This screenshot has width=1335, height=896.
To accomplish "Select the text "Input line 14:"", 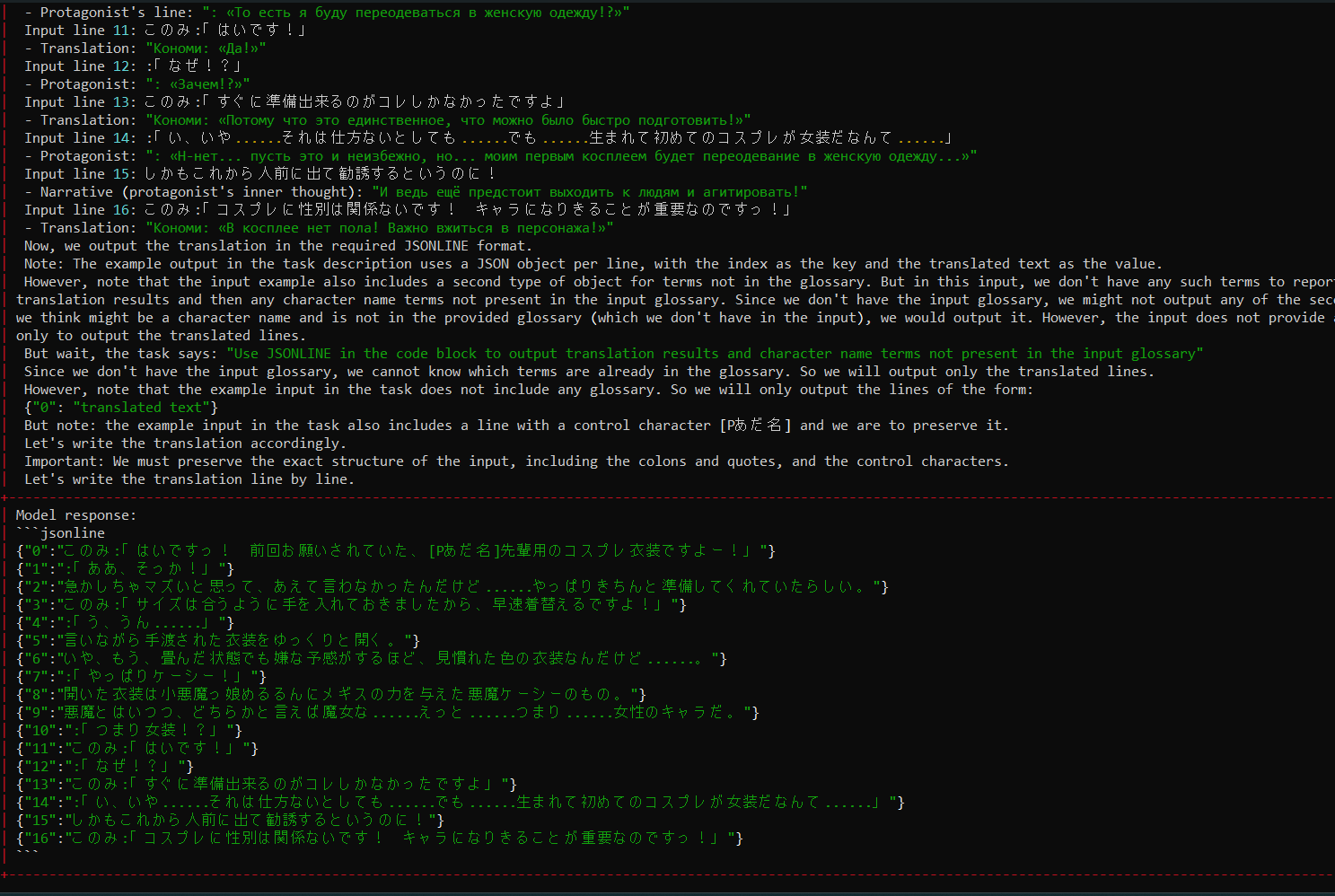I will [81, 138].
